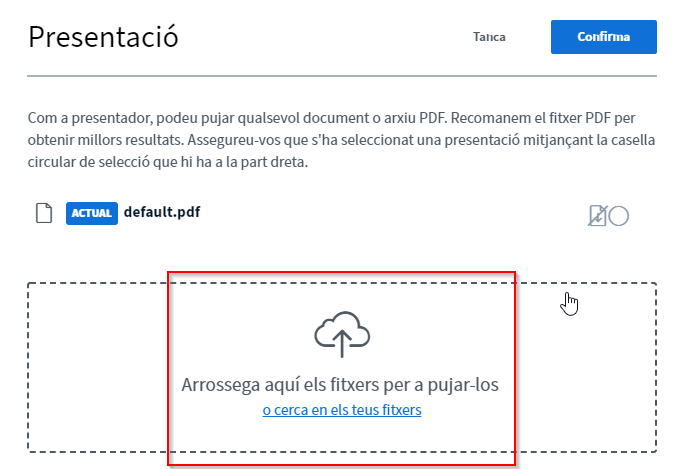The image size is (682, 469).
Task: Click the document icon left of default.pdf
Action: pos(44,213)
